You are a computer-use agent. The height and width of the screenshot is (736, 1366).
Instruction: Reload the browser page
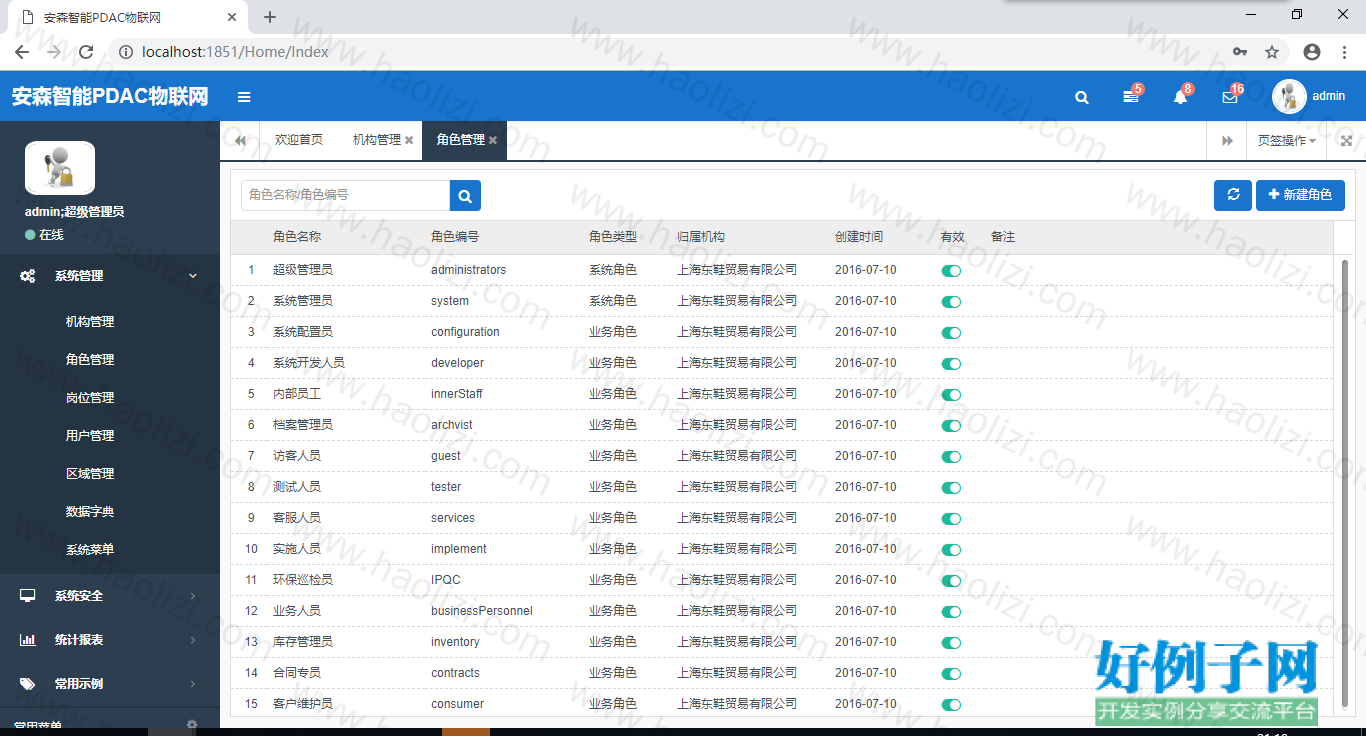[x=86, y=52]
